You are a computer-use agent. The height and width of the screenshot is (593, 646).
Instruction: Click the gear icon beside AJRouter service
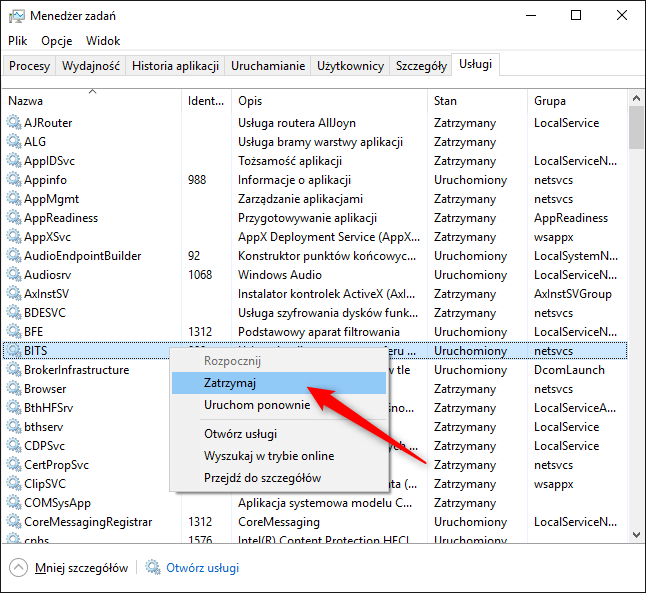(14, 123)
